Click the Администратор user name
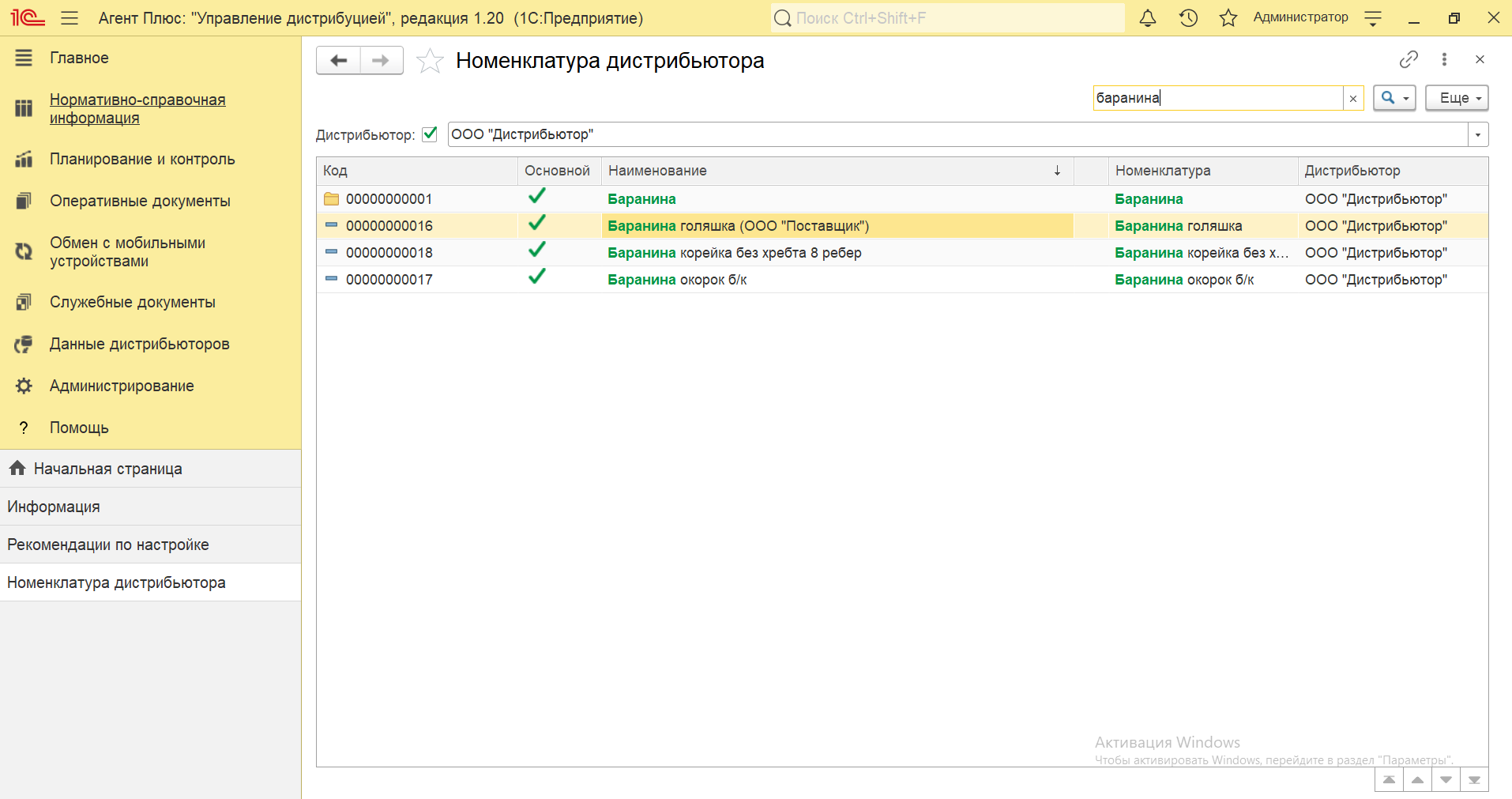 click(1300, 17)
